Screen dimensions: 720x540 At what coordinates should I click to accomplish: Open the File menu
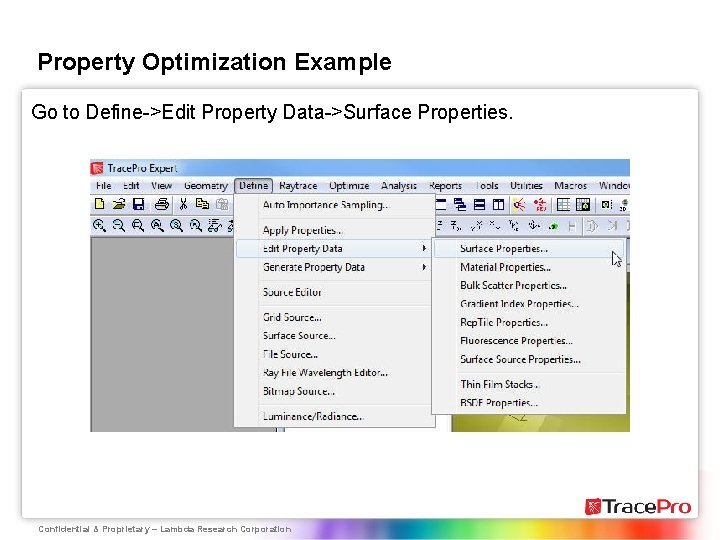(x=104, y=186)
